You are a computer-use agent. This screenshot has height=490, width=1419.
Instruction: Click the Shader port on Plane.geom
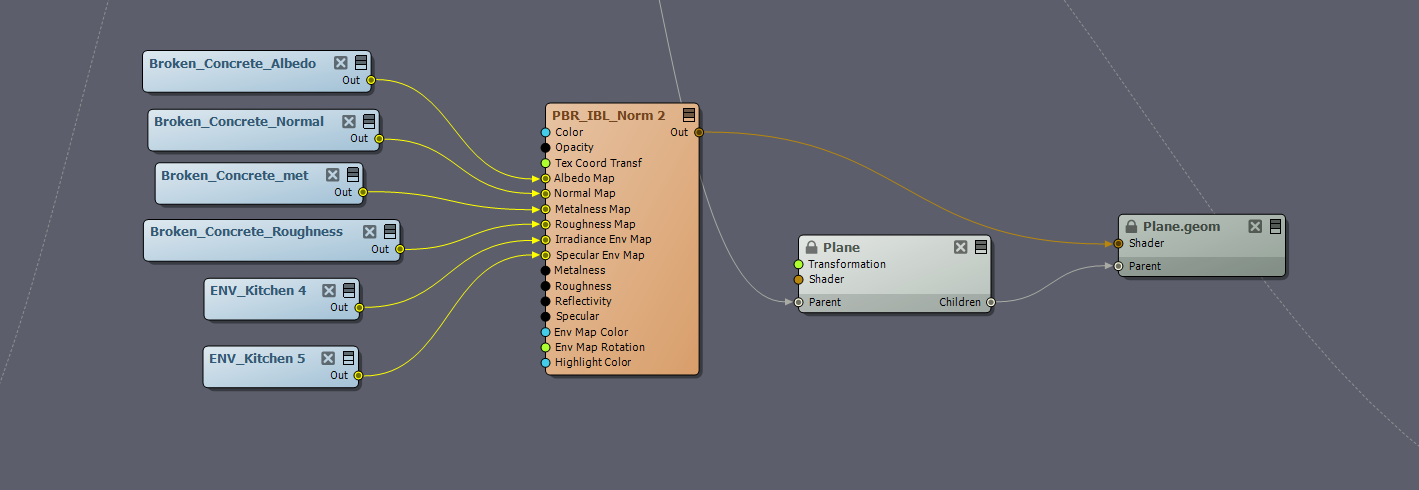(1118, 243)
